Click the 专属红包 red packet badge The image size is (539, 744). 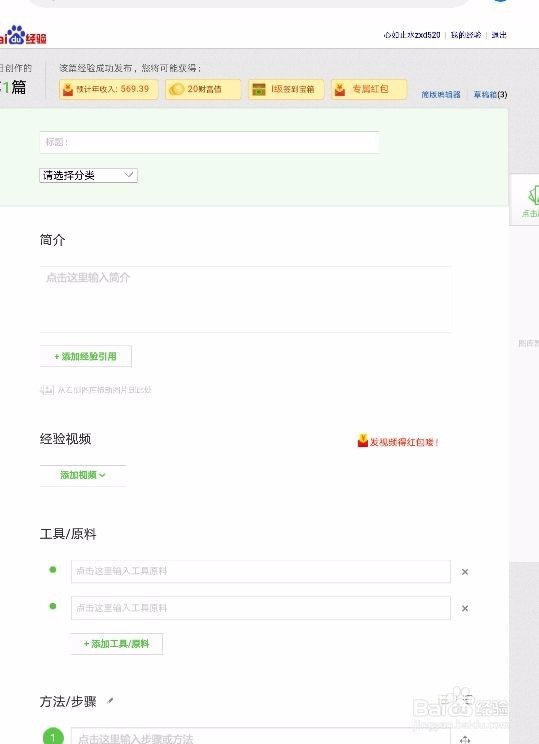[369, 89]
